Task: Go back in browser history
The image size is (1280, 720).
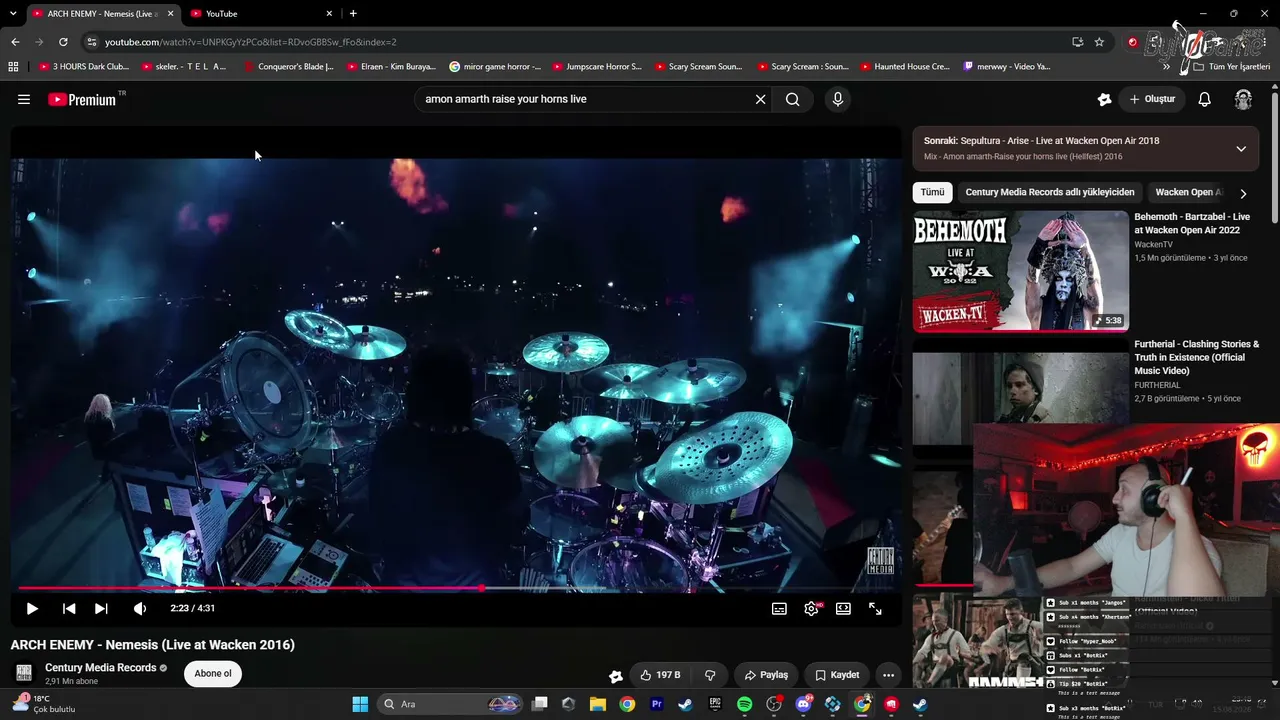Action: [x=15, y=42]
